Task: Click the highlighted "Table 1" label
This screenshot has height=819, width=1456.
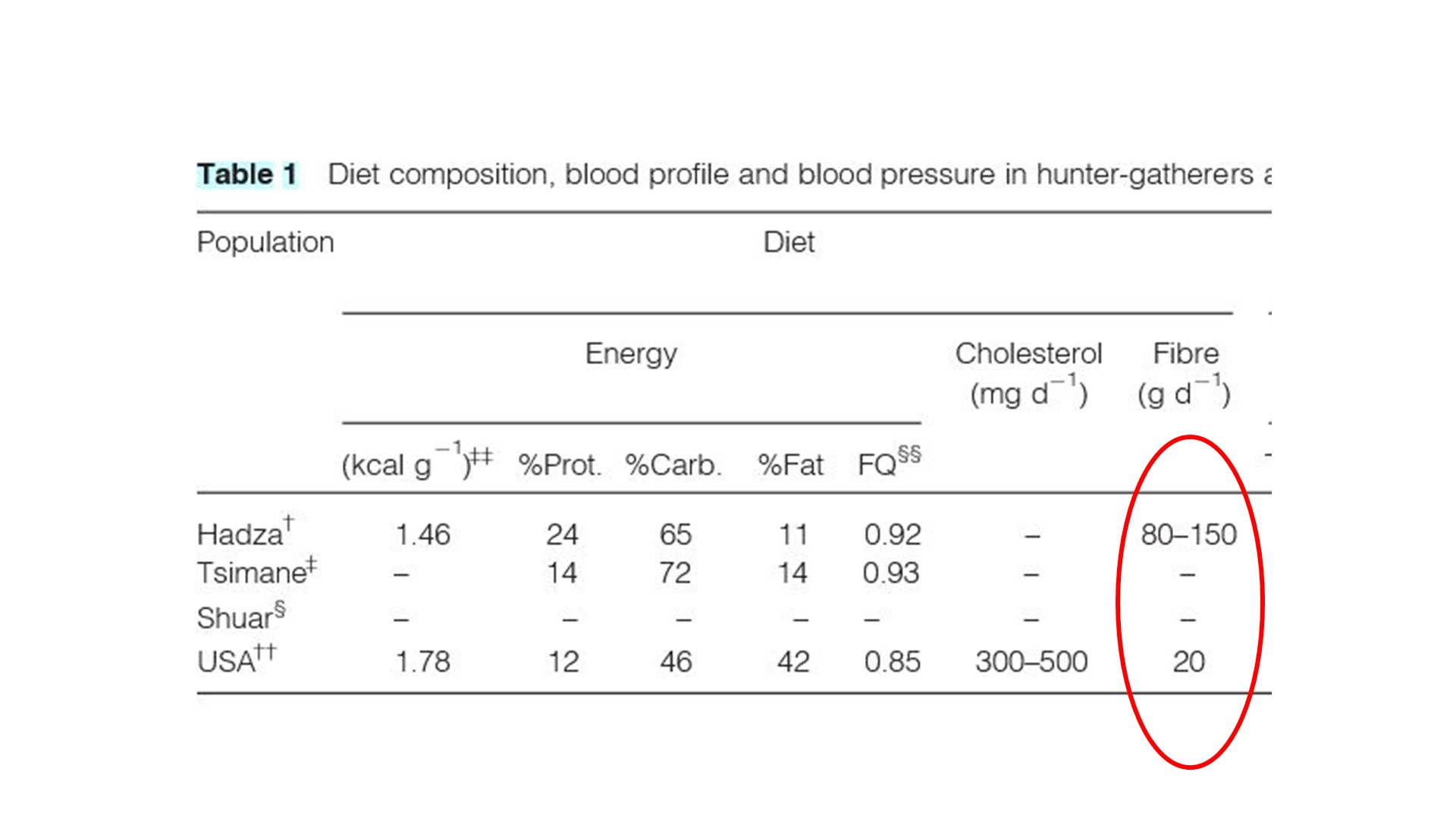Action: (x=247, y=174)
